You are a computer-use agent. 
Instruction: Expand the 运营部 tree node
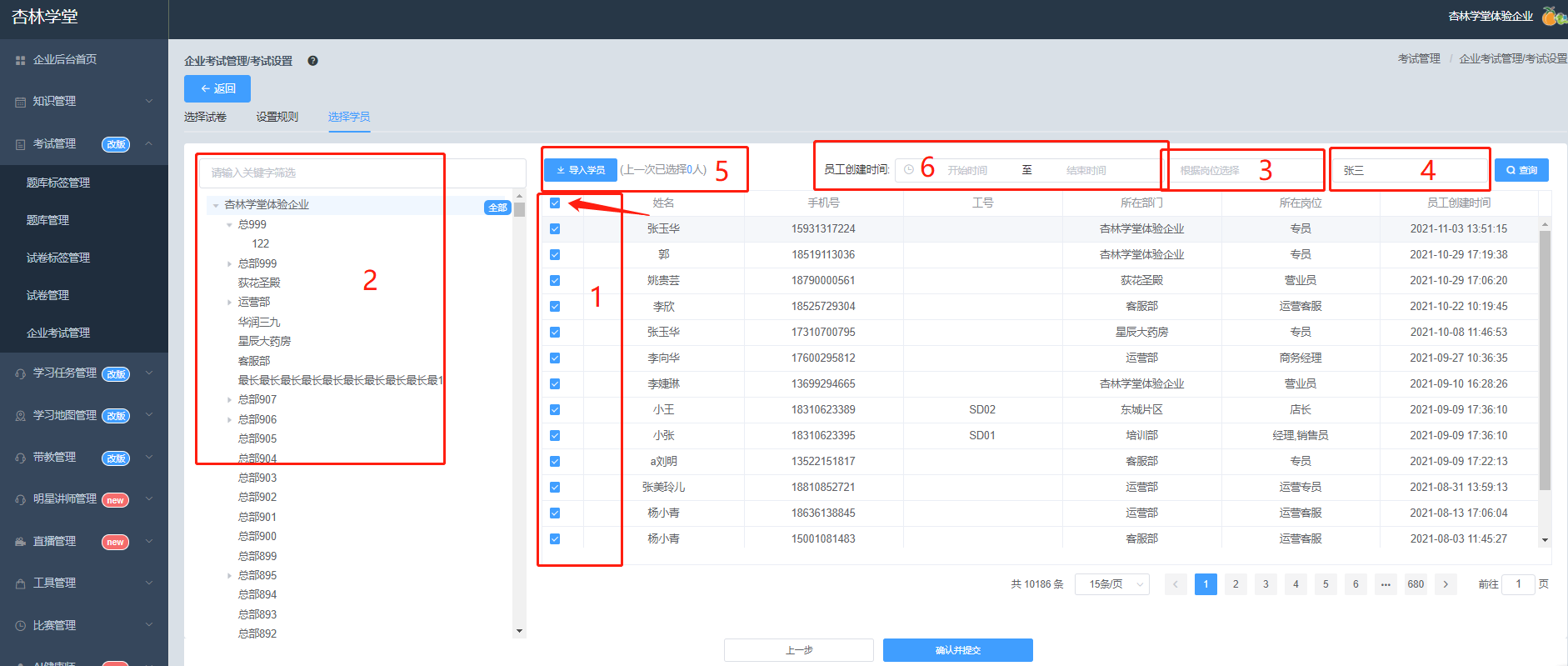pos(230,303)
